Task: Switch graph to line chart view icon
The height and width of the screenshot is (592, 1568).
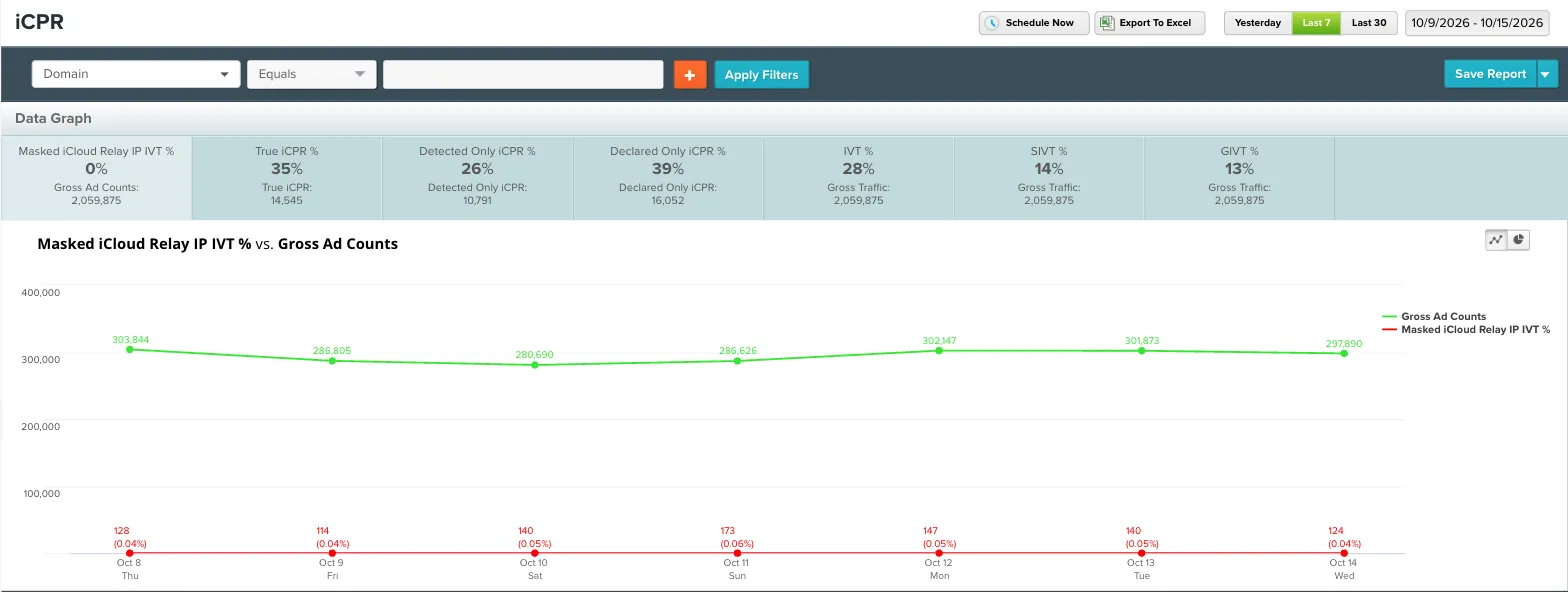Action: pos(1496,240)
